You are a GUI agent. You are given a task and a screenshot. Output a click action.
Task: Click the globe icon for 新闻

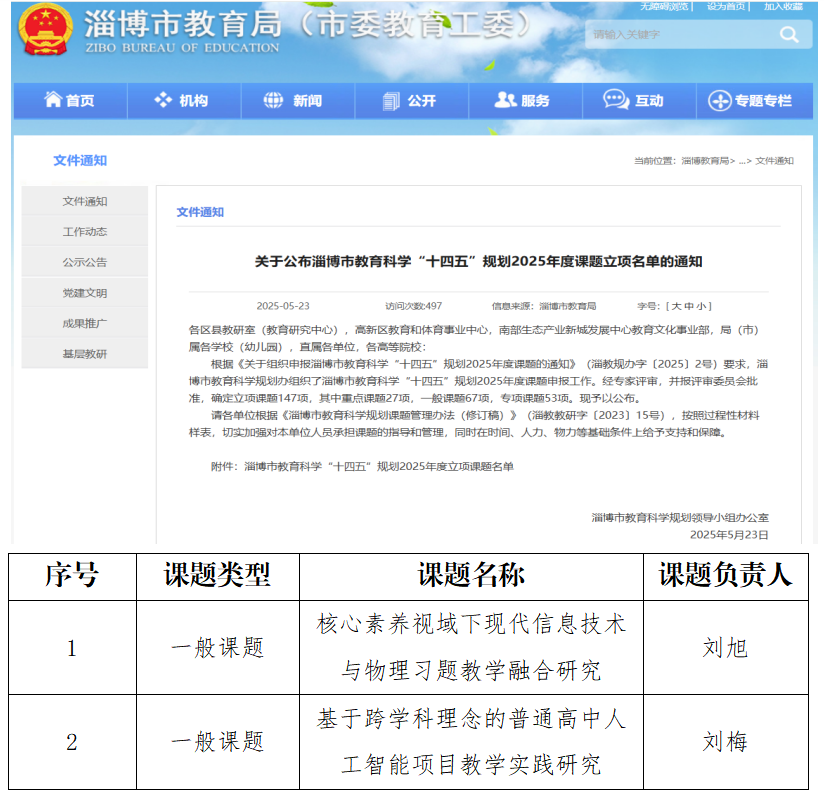click(274, 100)
